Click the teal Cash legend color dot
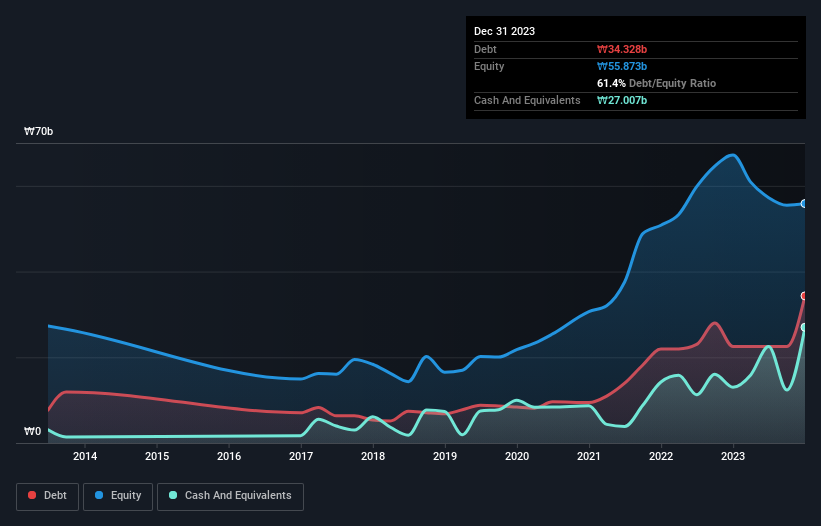This screenshot has height=526, width=821. pos(173,495)
